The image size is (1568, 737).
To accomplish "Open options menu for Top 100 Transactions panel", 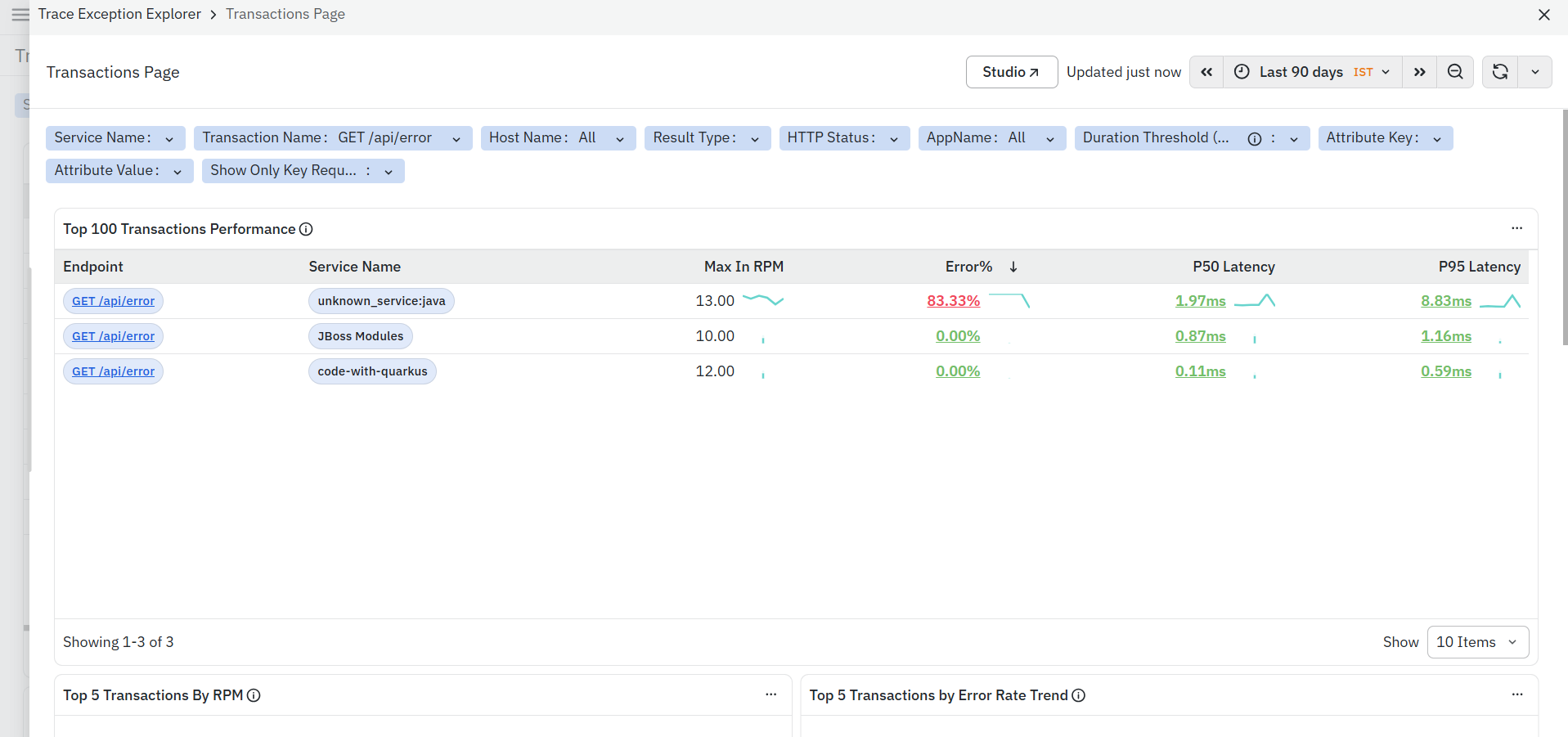I will tap(1517, 228).
